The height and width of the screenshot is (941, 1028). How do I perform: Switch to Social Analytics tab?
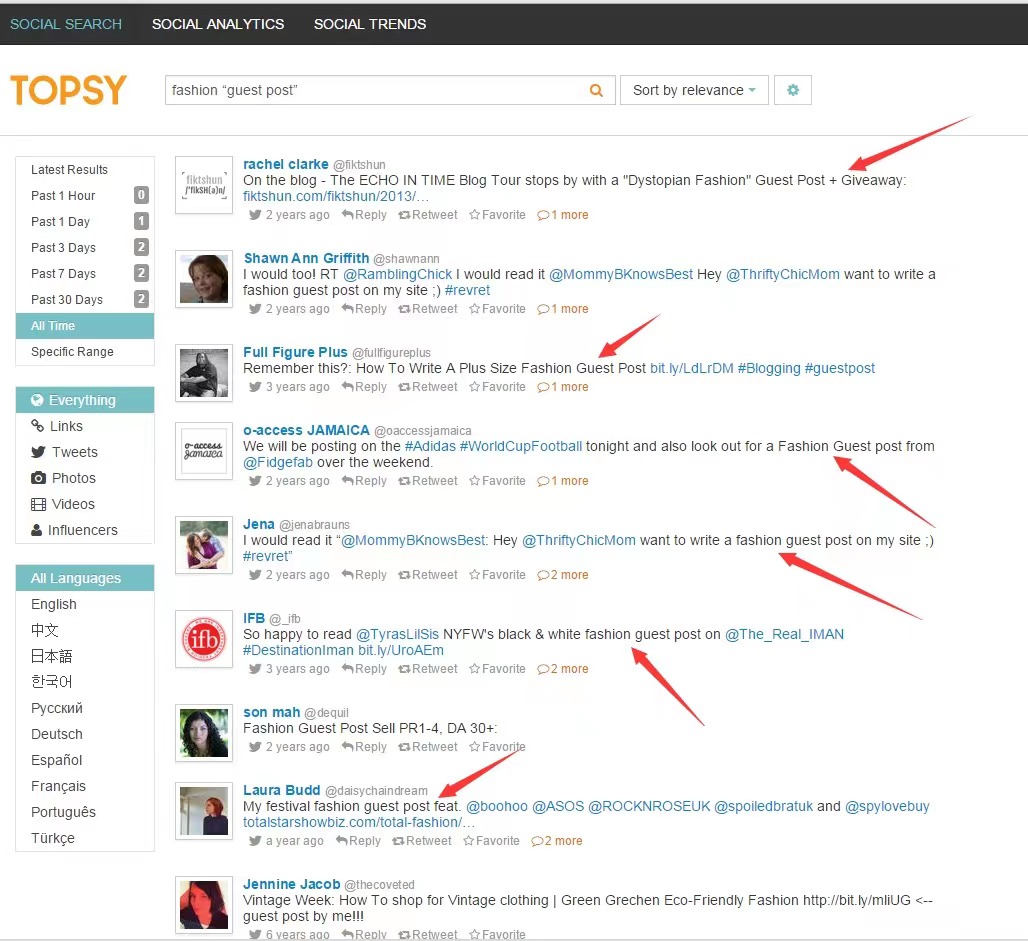[218, 24]
